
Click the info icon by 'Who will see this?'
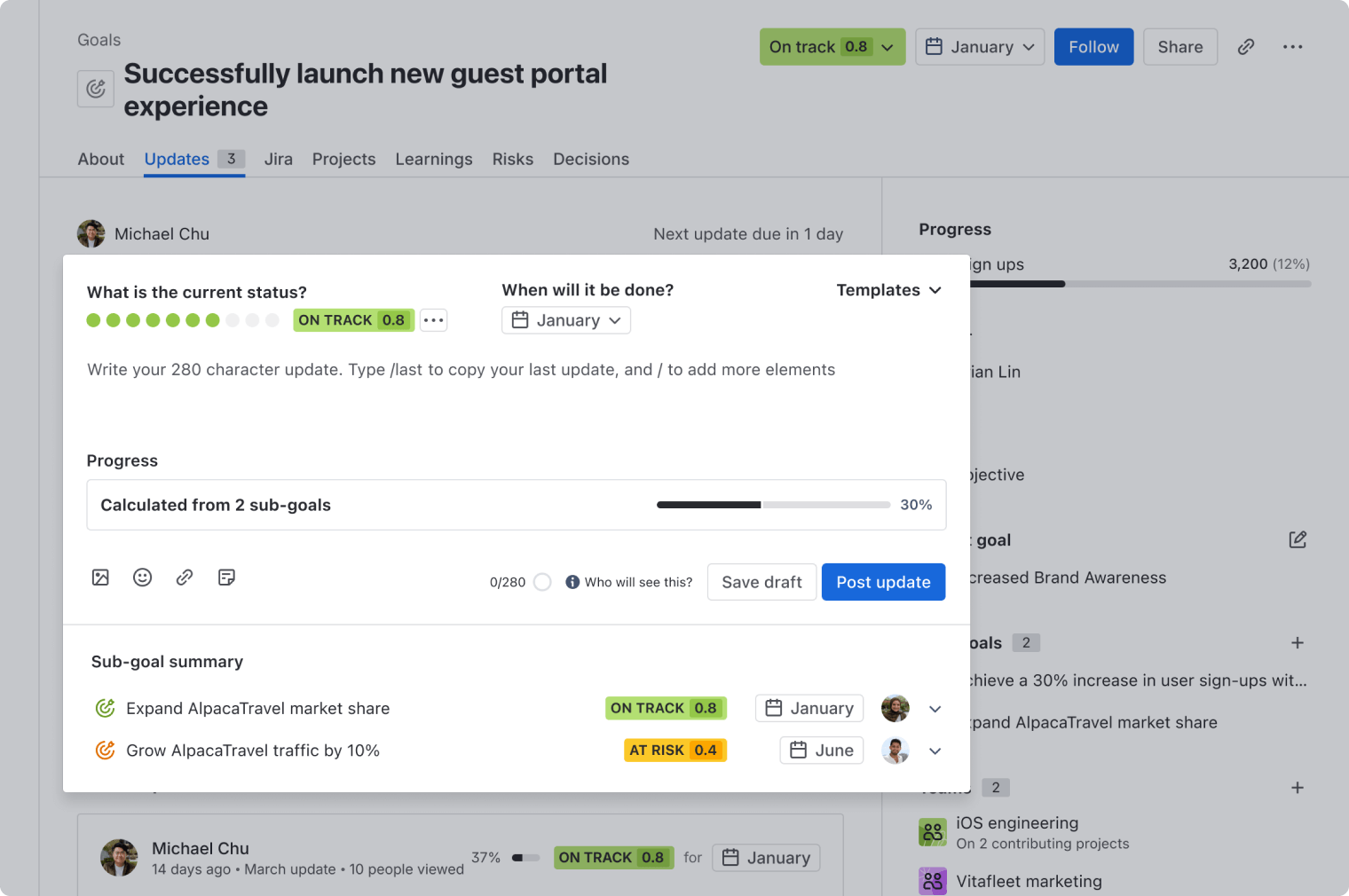coord(572,582)
